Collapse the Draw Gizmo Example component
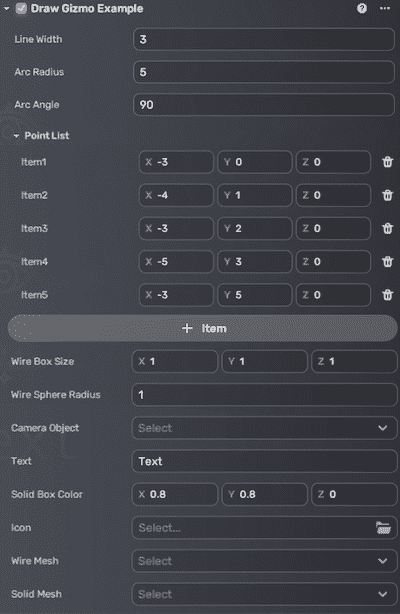400x614 pixels. (7, 8)
